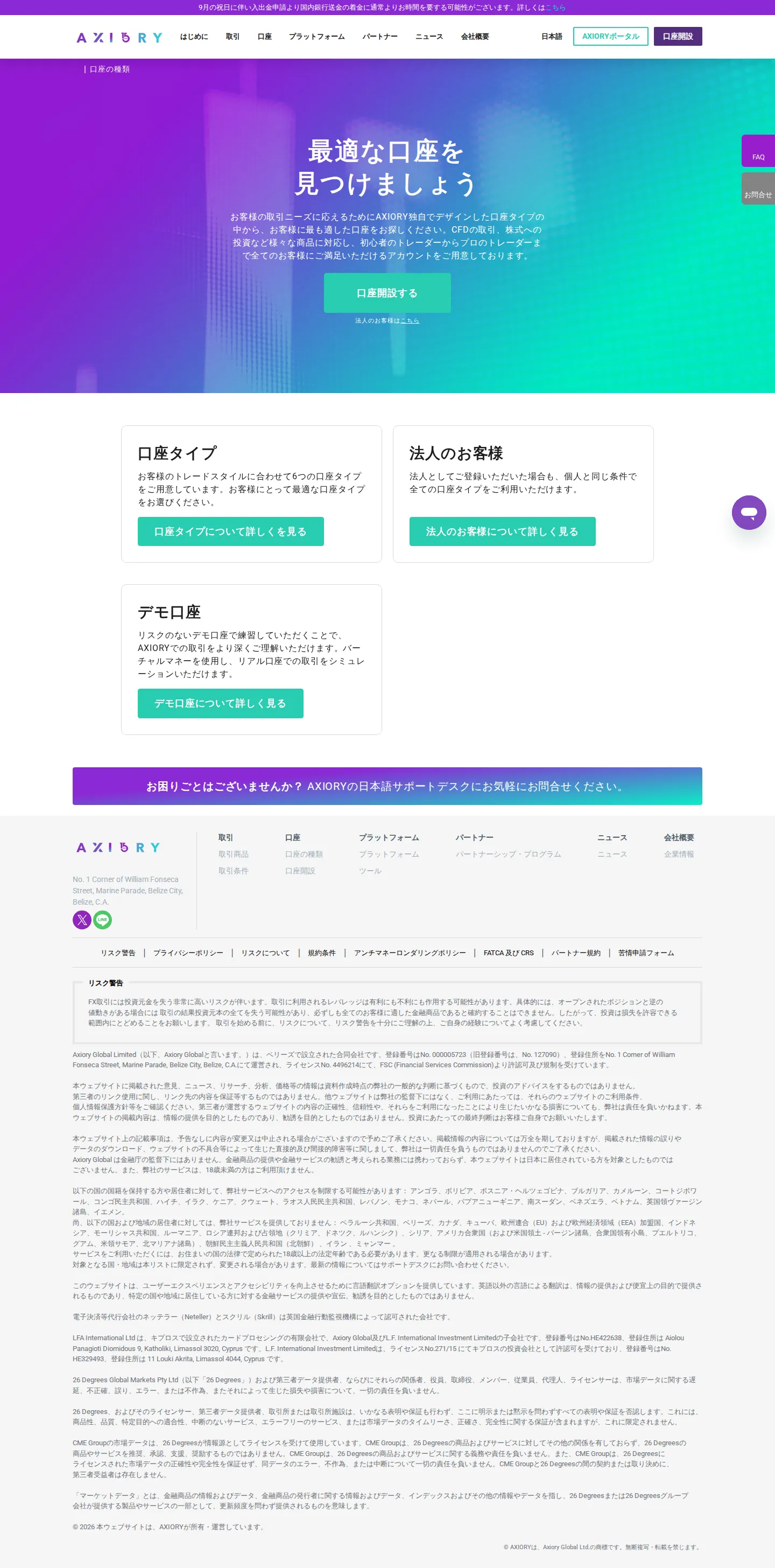Open 企業情報 footer link

tap(679, 854)
